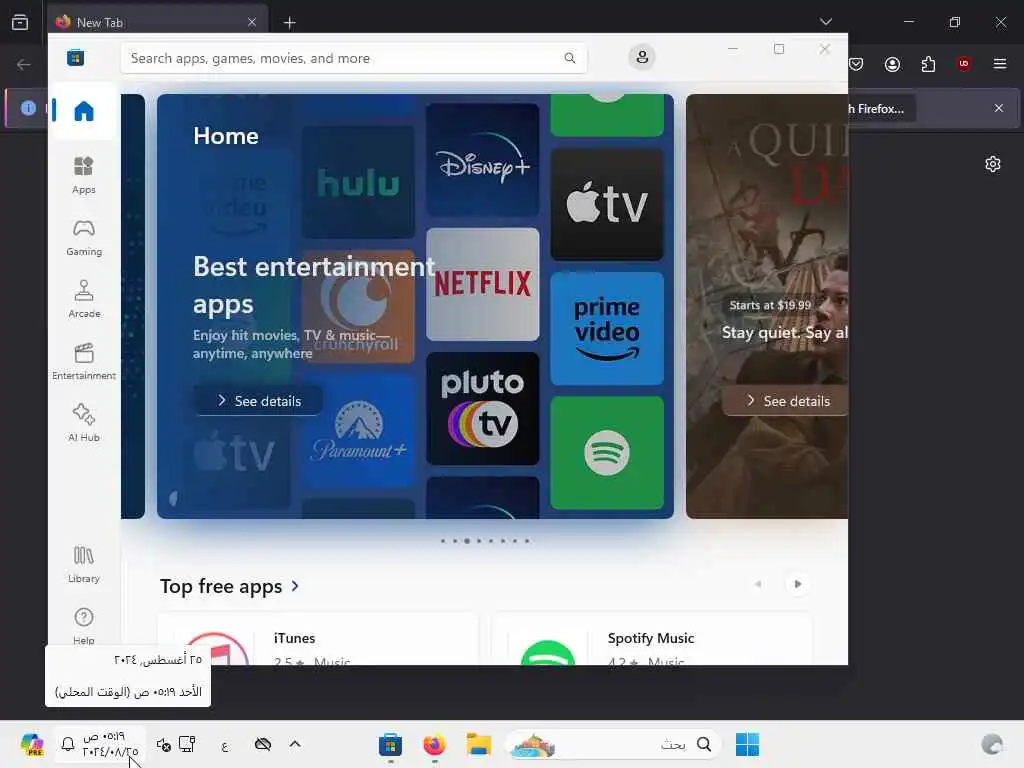
Task: Open Firefox application hamburger menu
Action: 999,64
